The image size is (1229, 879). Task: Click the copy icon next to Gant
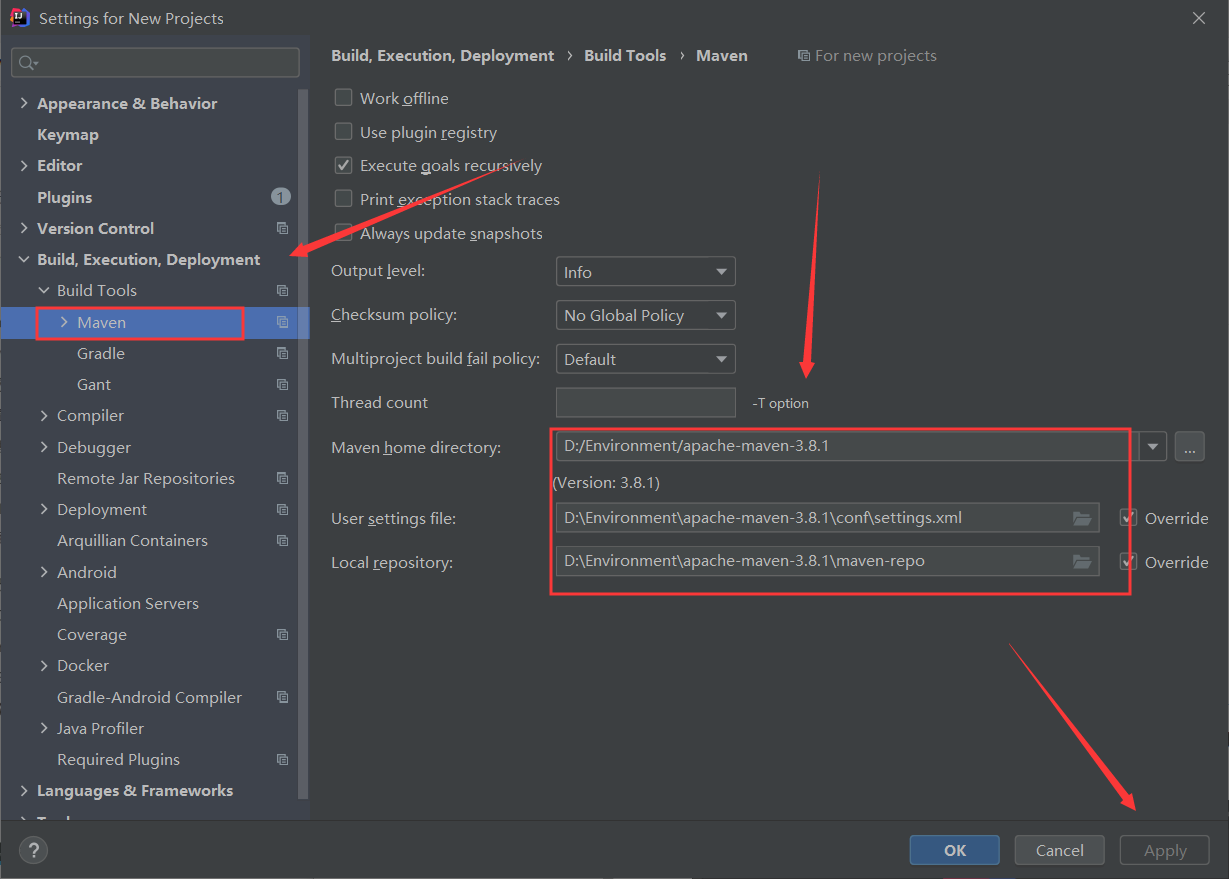tap(282, 384)
